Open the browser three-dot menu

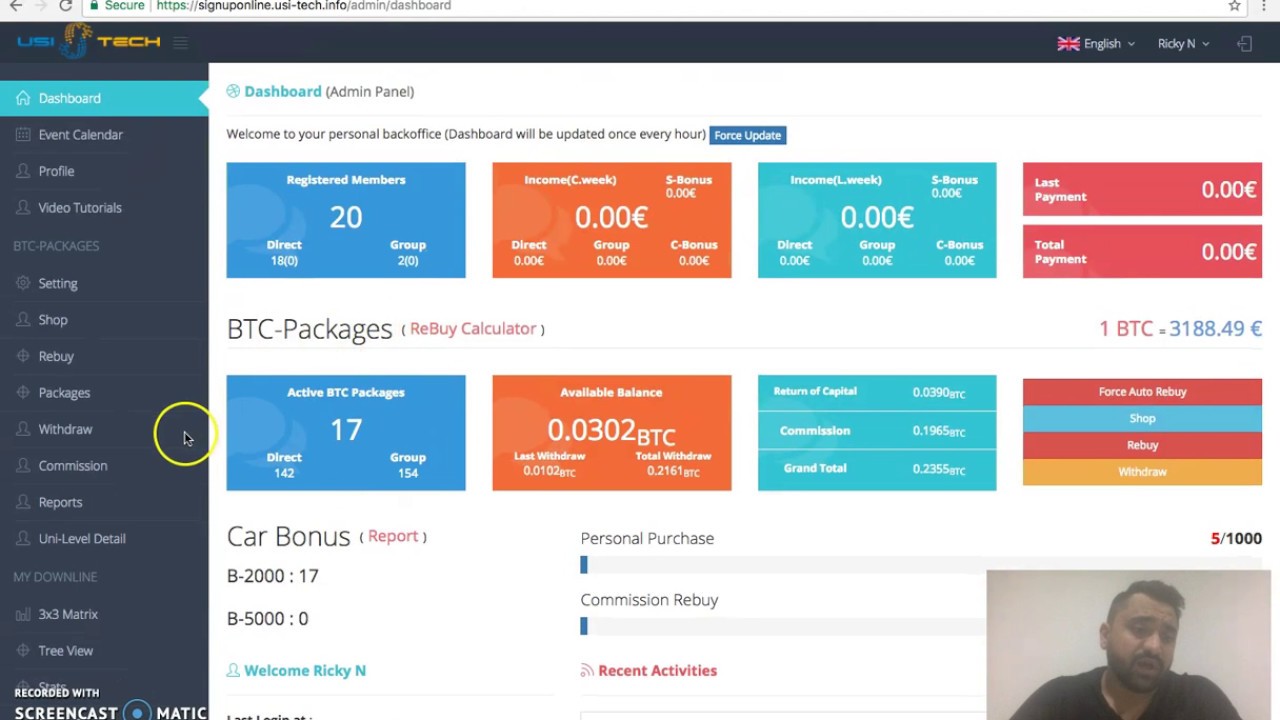(1264, 5)
